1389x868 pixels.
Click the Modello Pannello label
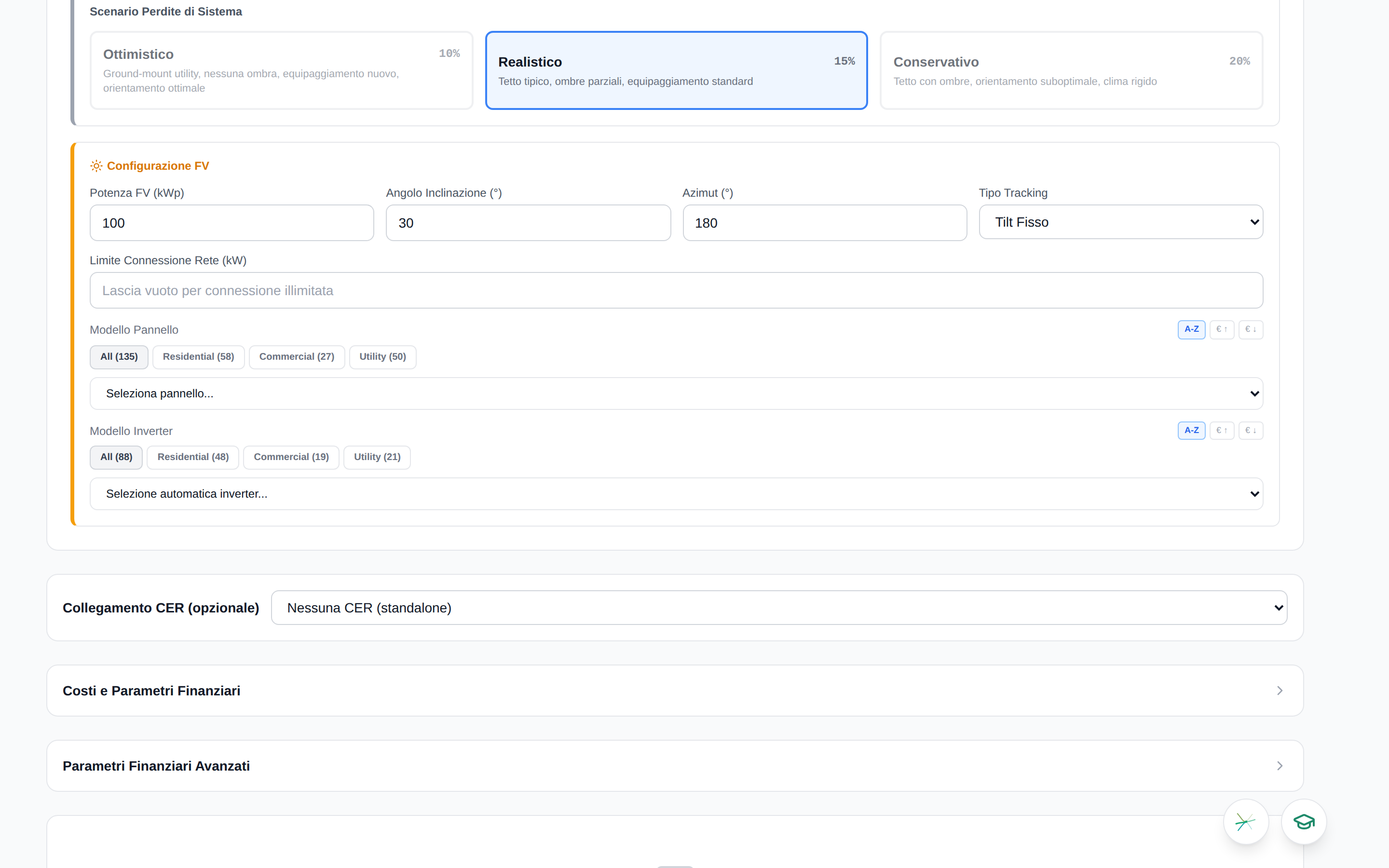[x=134, y=330]
